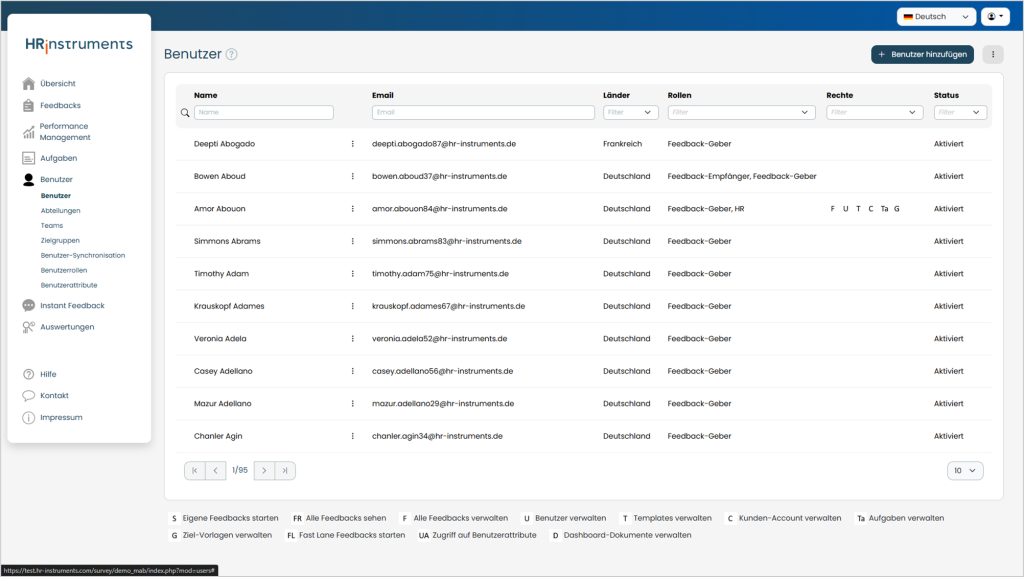The height and width of the screenshot is (577, 1024).
Task: Open row actions for Deepti Abogado
Action: pos(353,144)
